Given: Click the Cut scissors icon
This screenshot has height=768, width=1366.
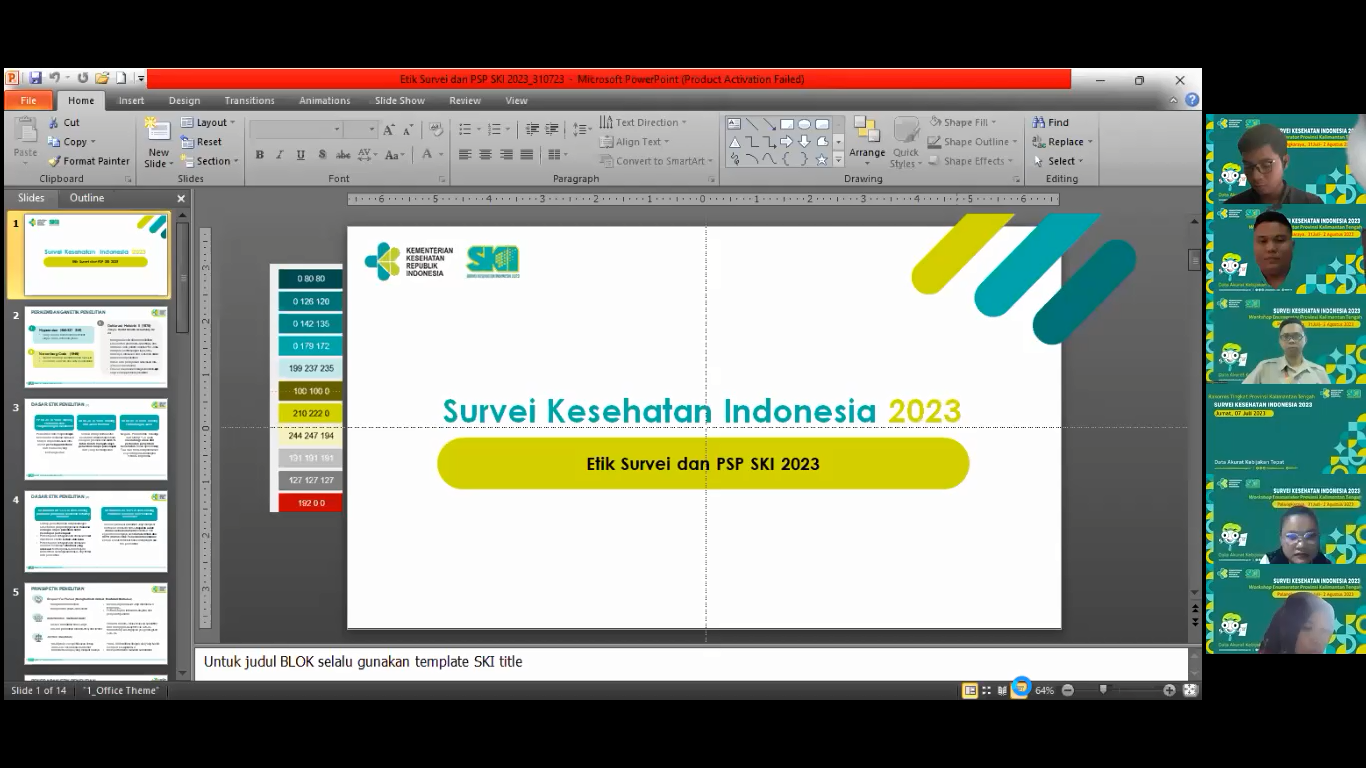Looking at the screenshot, I should point(54,123).
